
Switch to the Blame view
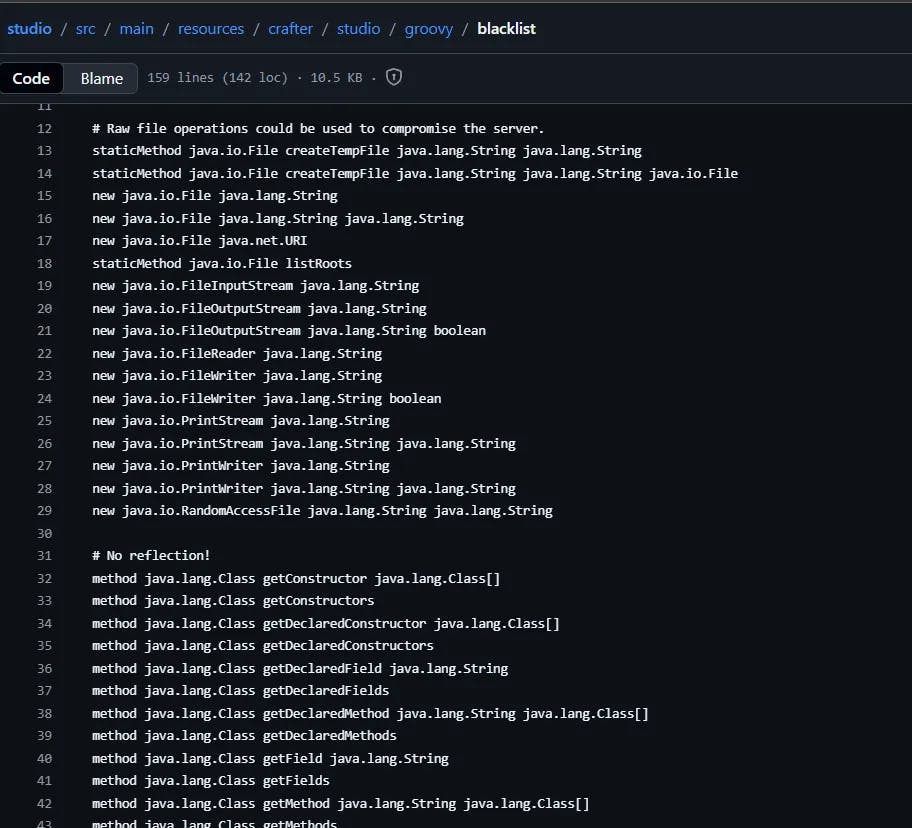(101, 79)
